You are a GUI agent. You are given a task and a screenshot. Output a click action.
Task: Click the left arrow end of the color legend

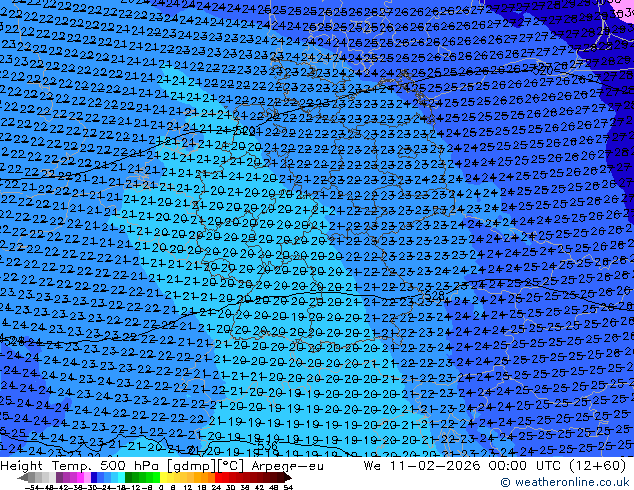(22, 477)
